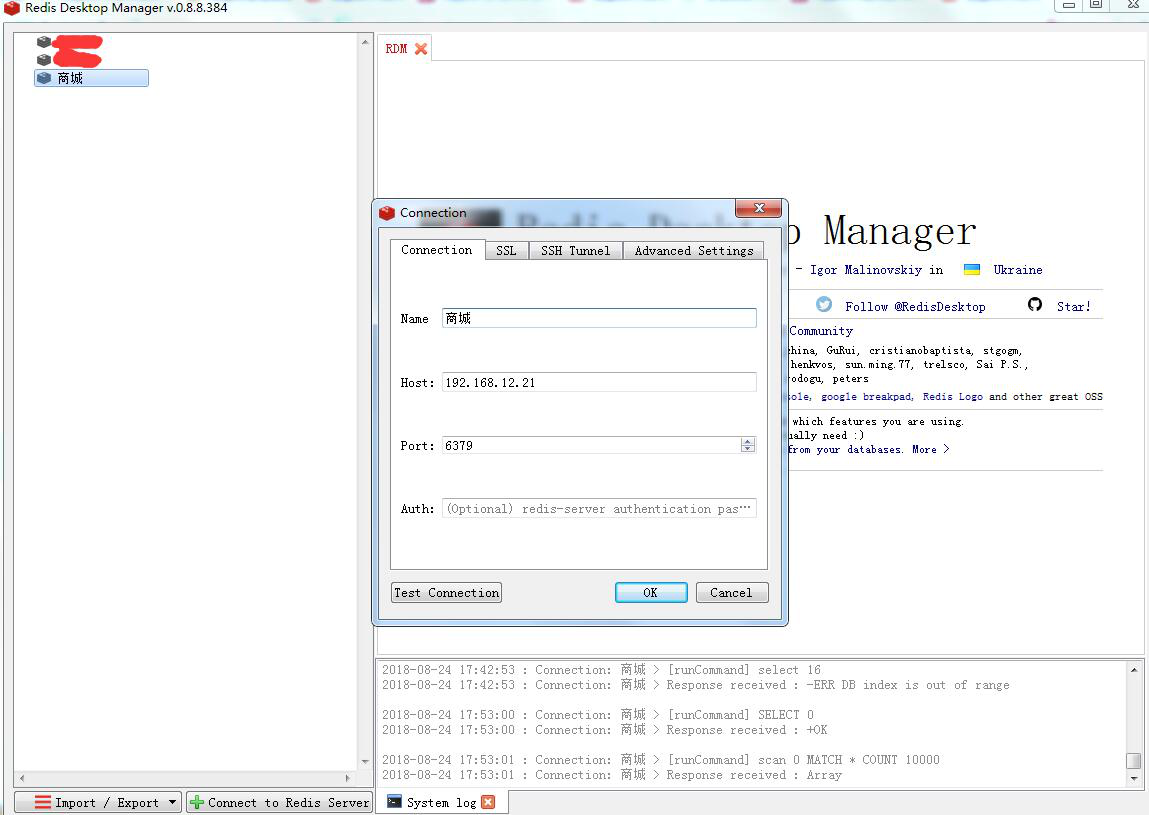Open the Advanced Settings tab
Viewport: 1149px width, 815px height.
[x=694, y=251]
